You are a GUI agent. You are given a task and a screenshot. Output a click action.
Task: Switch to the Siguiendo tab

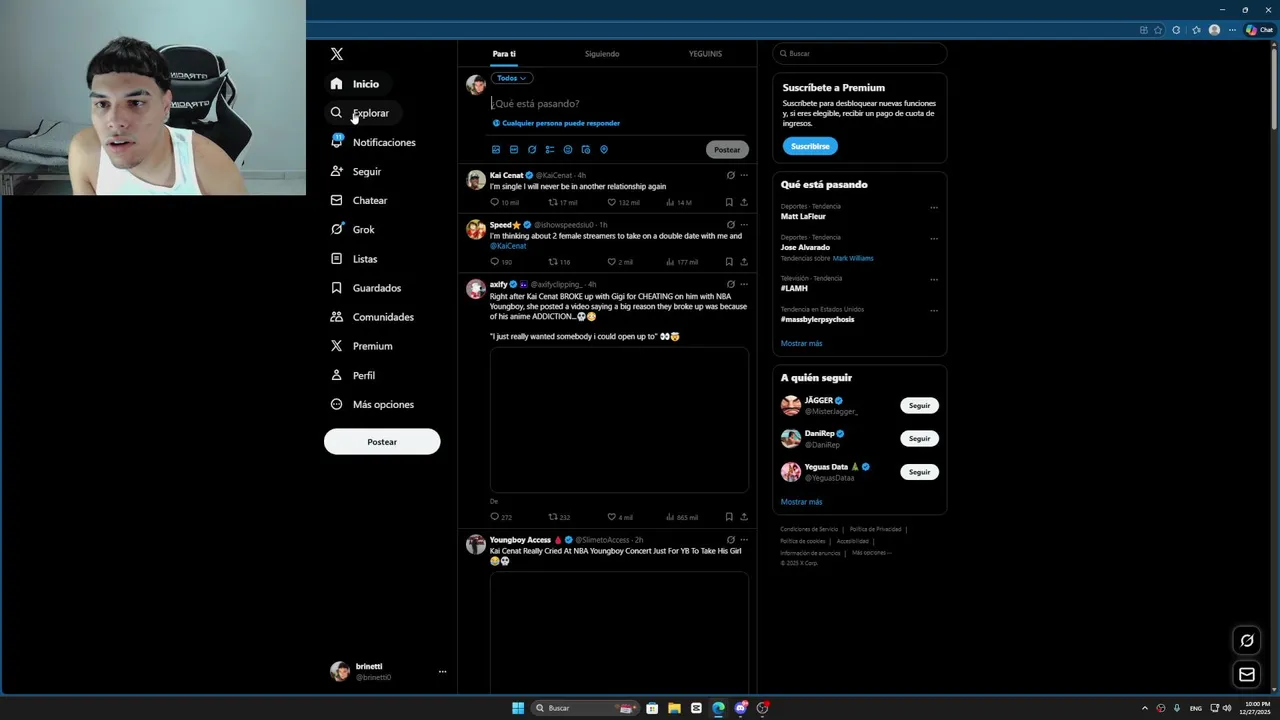click(x=602, y=54)
